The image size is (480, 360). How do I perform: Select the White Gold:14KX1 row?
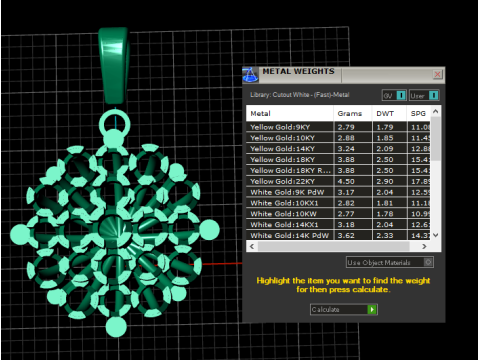coord(338,225)
